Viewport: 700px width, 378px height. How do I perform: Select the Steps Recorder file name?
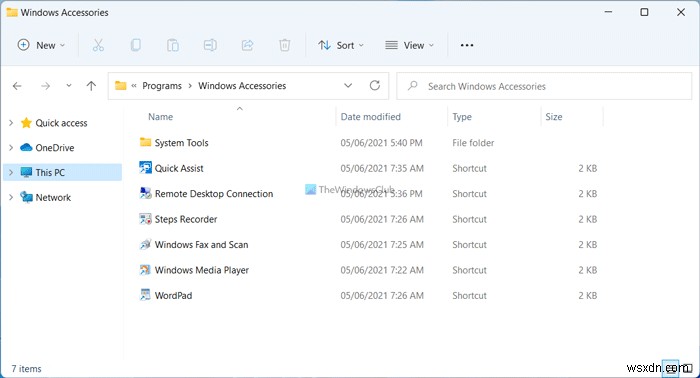186,219
